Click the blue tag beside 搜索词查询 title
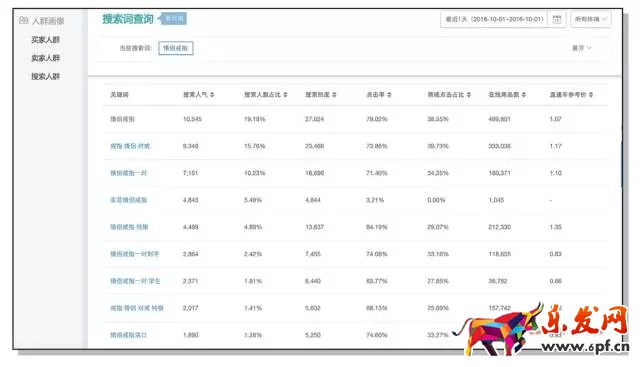 click(x=173, y=18)
